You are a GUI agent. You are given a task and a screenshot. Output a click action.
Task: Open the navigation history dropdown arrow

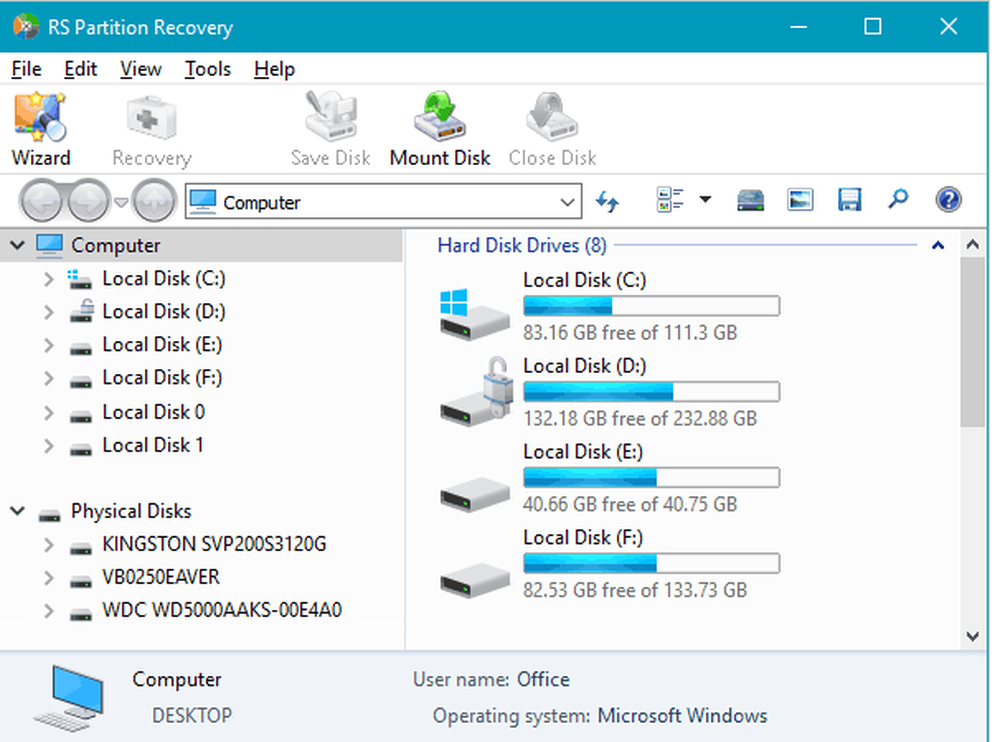pyautogui.click(x=121, y=203)
